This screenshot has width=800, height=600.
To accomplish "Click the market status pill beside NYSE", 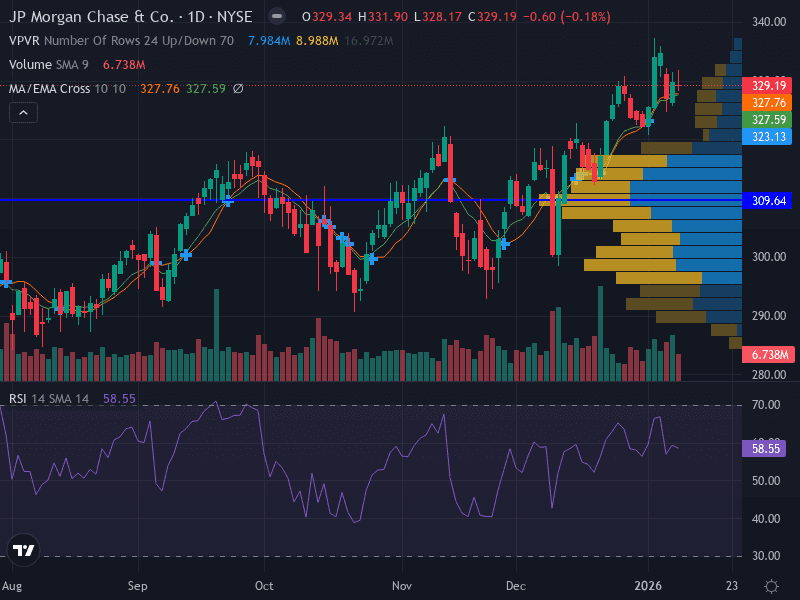I will pos(277,16).
